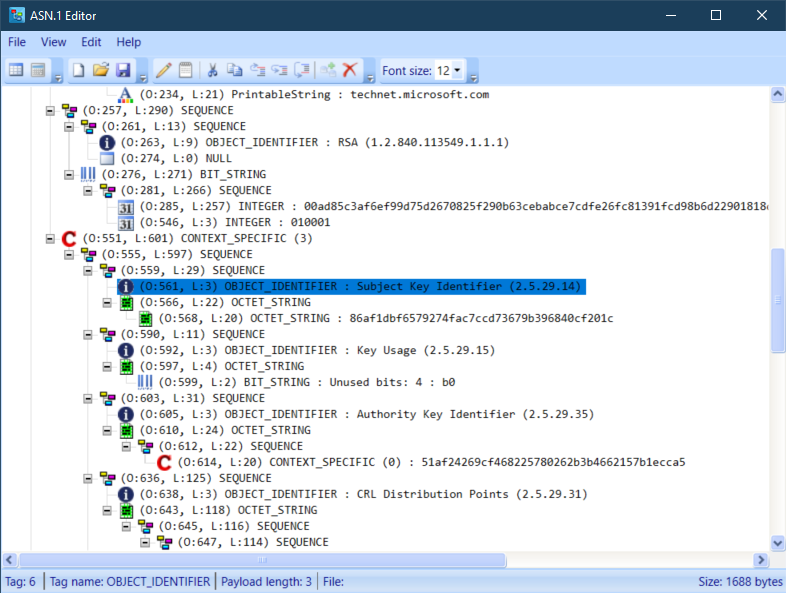Open the Help menu

[x=128, y=42]
